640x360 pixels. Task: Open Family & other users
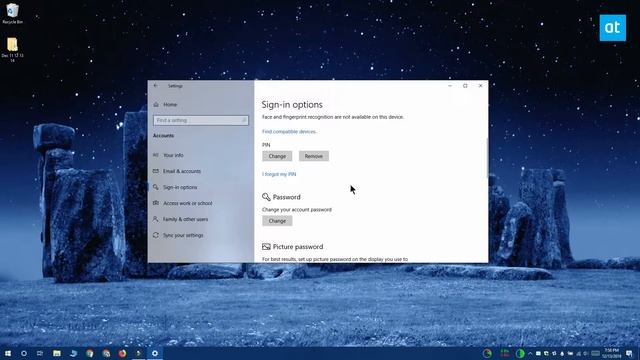(x=185, y=219)
